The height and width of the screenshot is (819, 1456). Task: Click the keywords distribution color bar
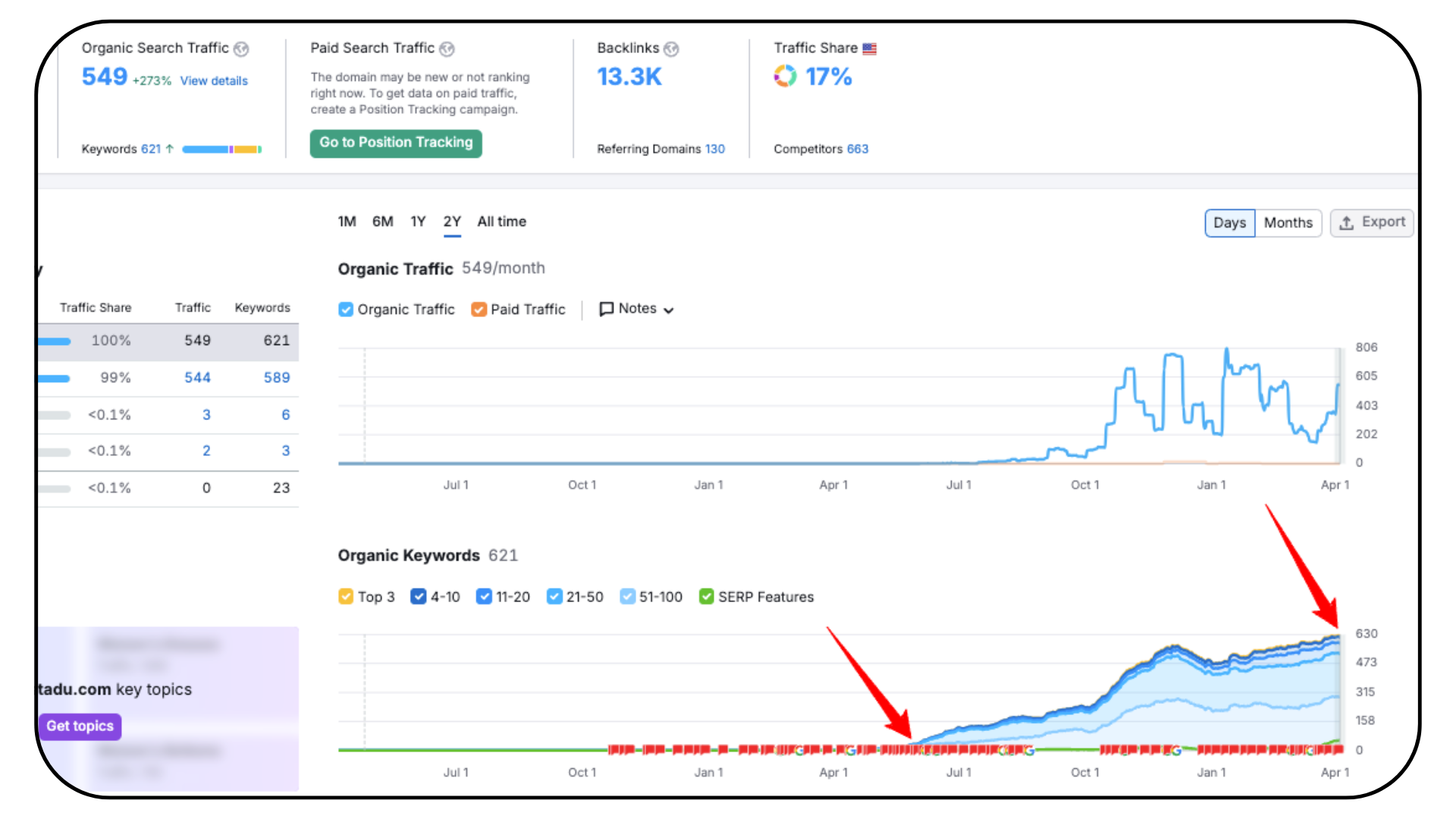coord(221,149)
